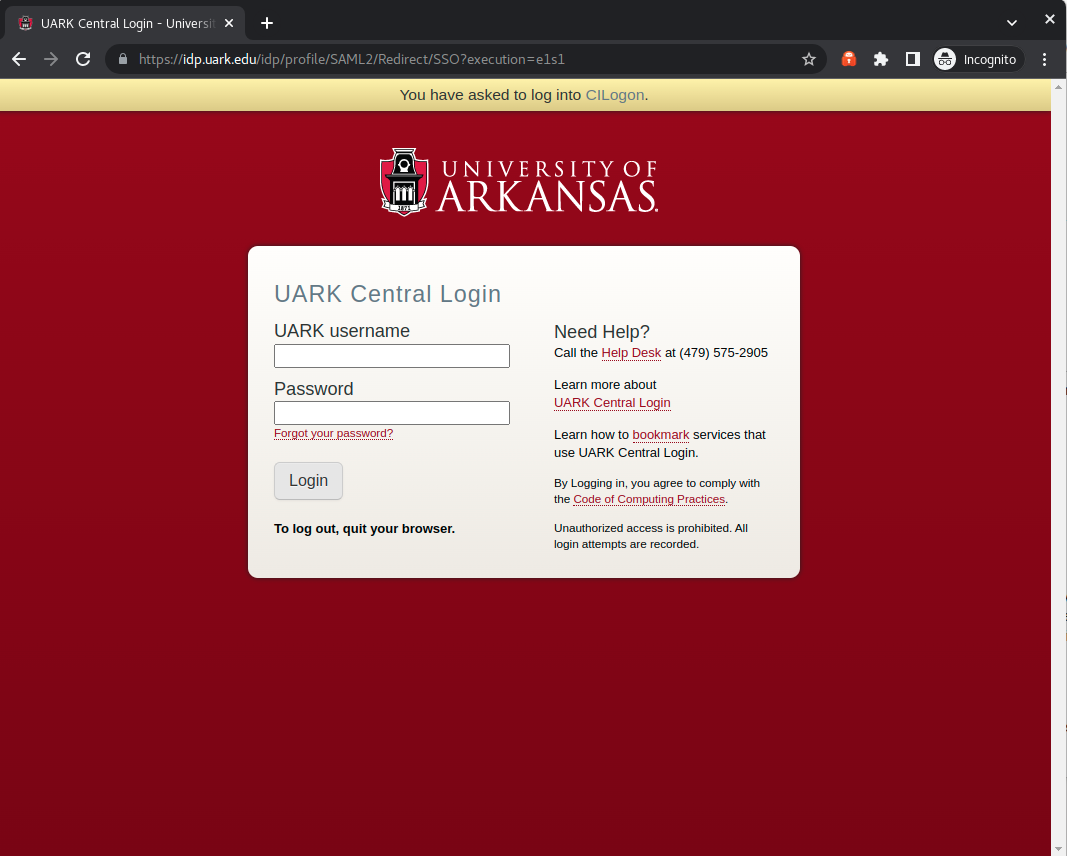The width and height of the screenshot is (1067, 856).
Task: Click the University of Arkansas logo
Action: coord(519,182)
